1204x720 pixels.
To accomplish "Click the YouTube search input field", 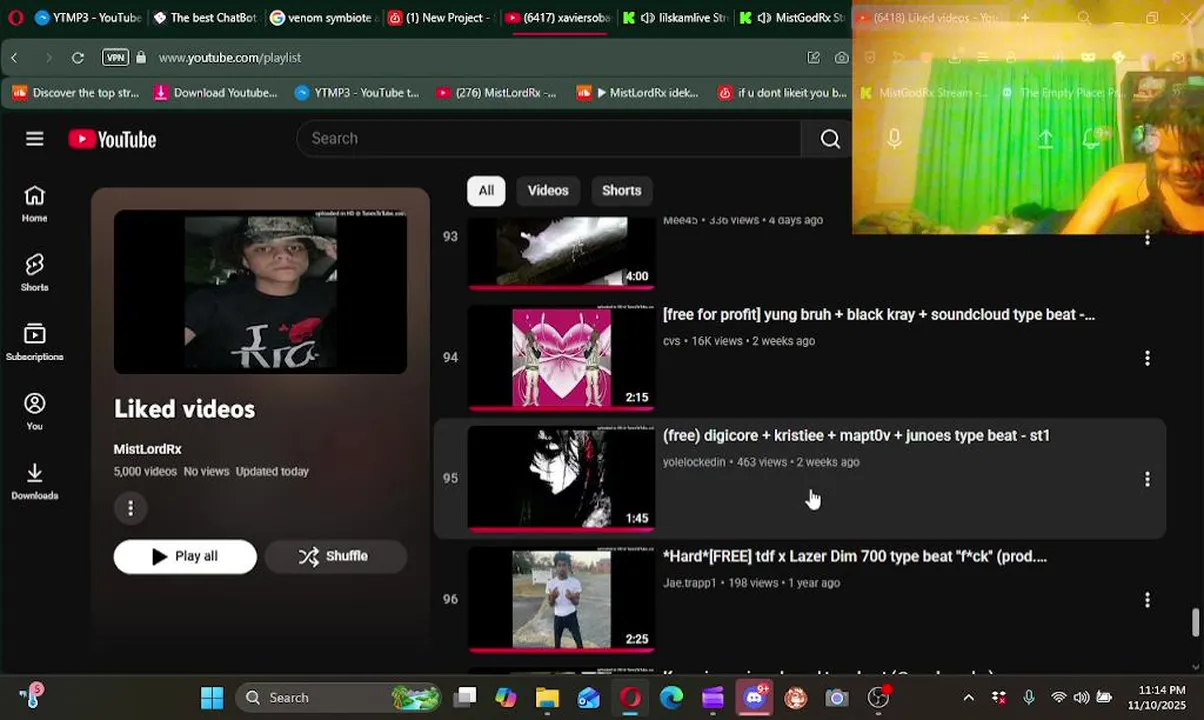I will (x=548, y=139).
